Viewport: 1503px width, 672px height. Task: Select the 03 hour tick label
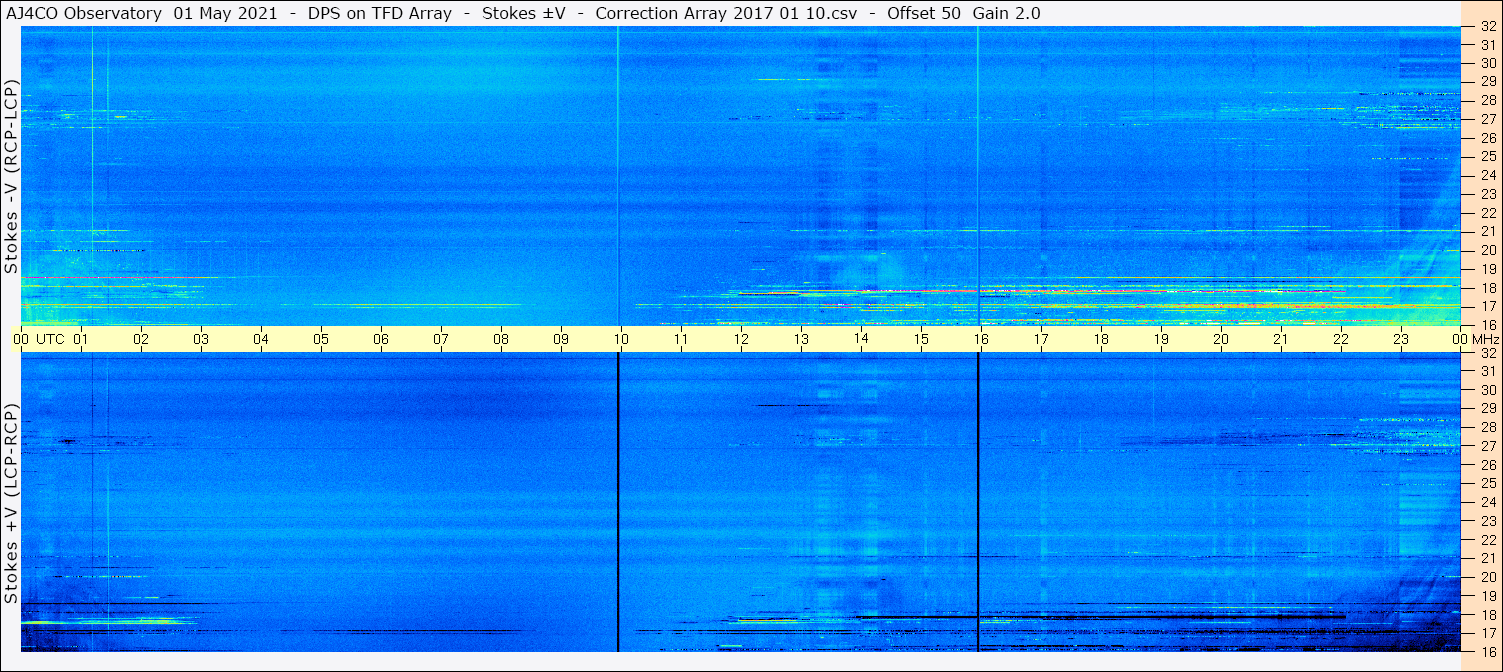tap(201, 339)
